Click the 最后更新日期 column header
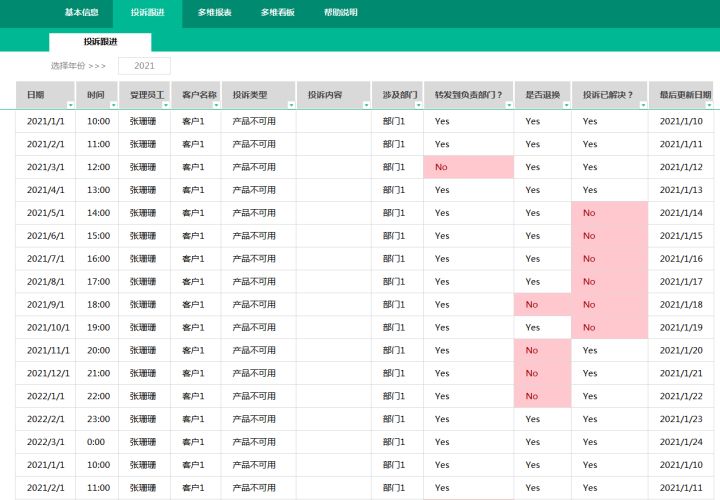 [x=681, y=95]
